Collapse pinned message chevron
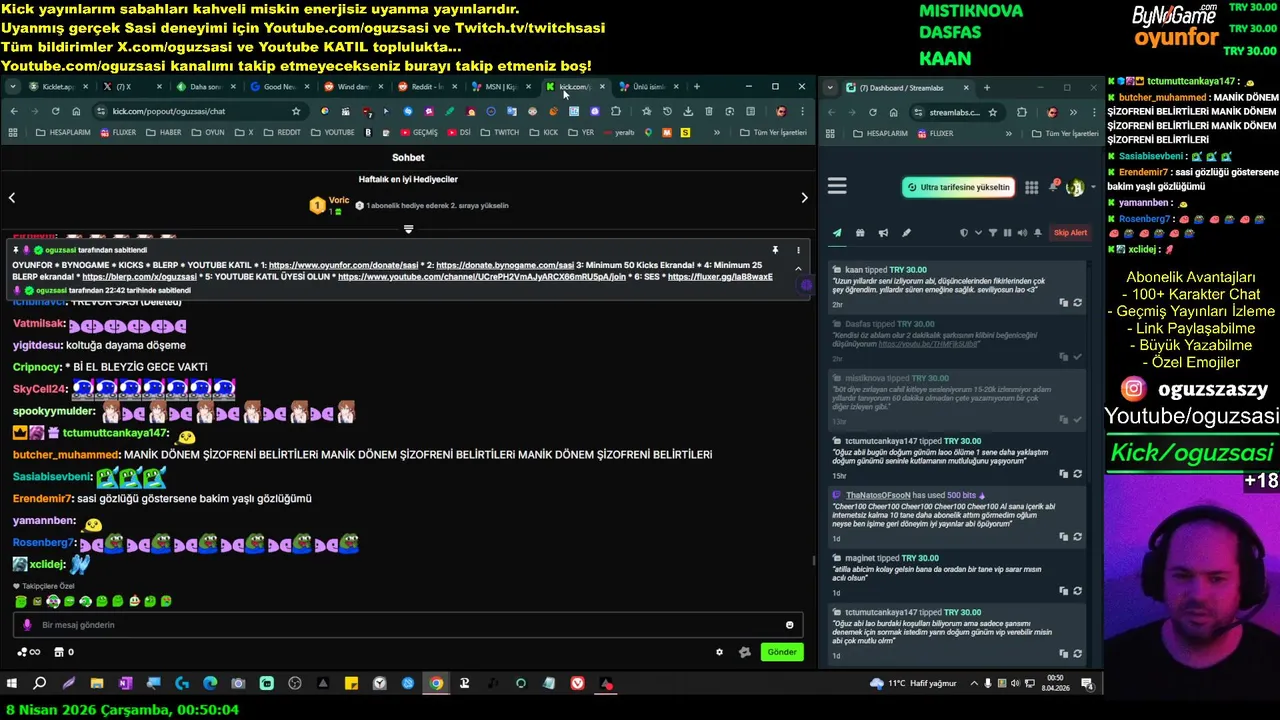The image size is (1280, 720). pos(798,269)
